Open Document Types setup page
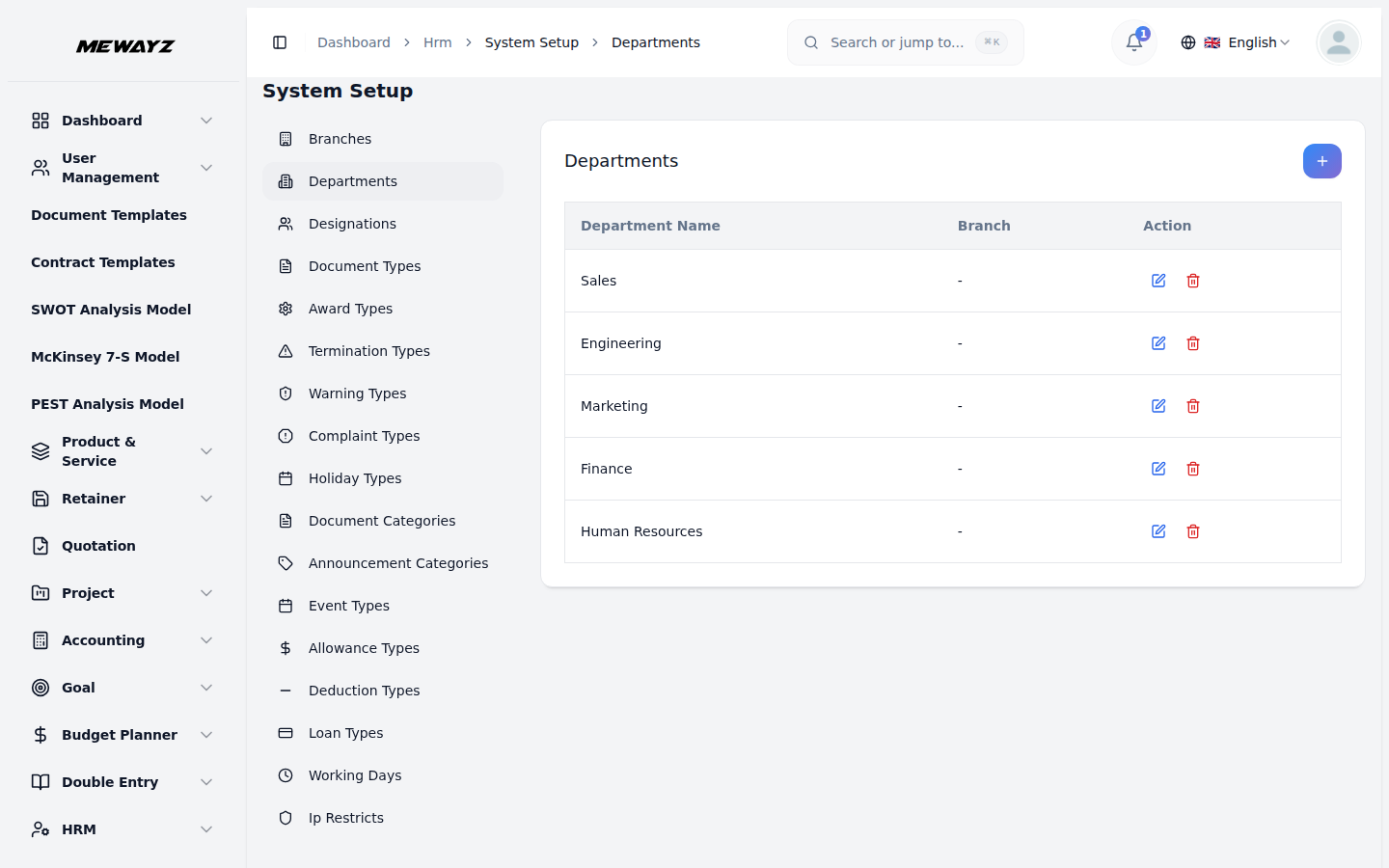Screen dimensions: 1389x868 [x=383, y=266]
